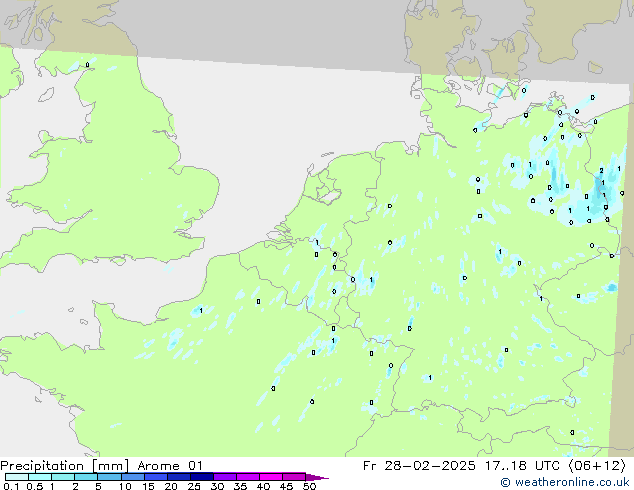The image size is (634, 490).
Task: Click the 0.1–0.5 mm legend color box
Action: pyautogui.click(x=17, y=477)
